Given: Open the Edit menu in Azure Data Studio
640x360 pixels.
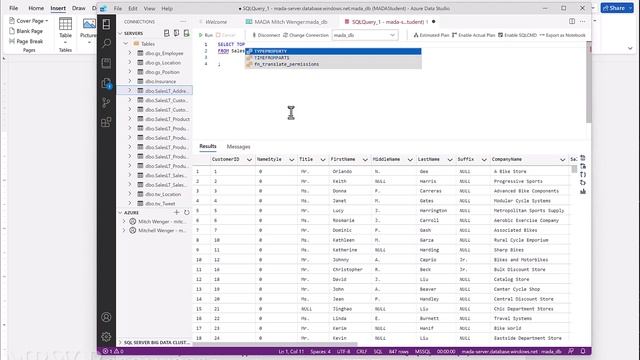Looking at the screenshot, I should 133,8.
